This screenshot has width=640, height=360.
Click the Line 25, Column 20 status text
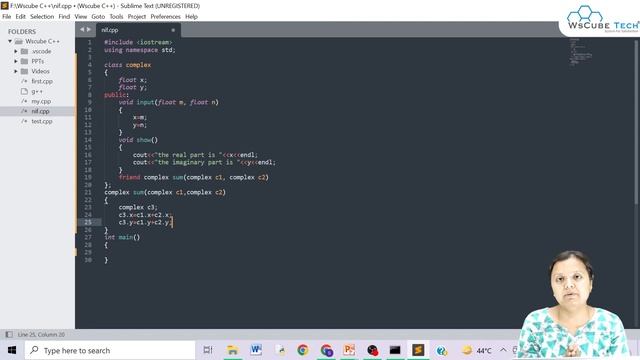click(x=41, y=335)
